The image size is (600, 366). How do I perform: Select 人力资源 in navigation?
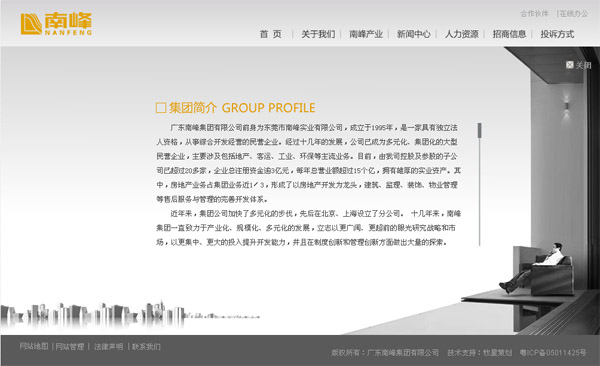click(x=461, y=34)
